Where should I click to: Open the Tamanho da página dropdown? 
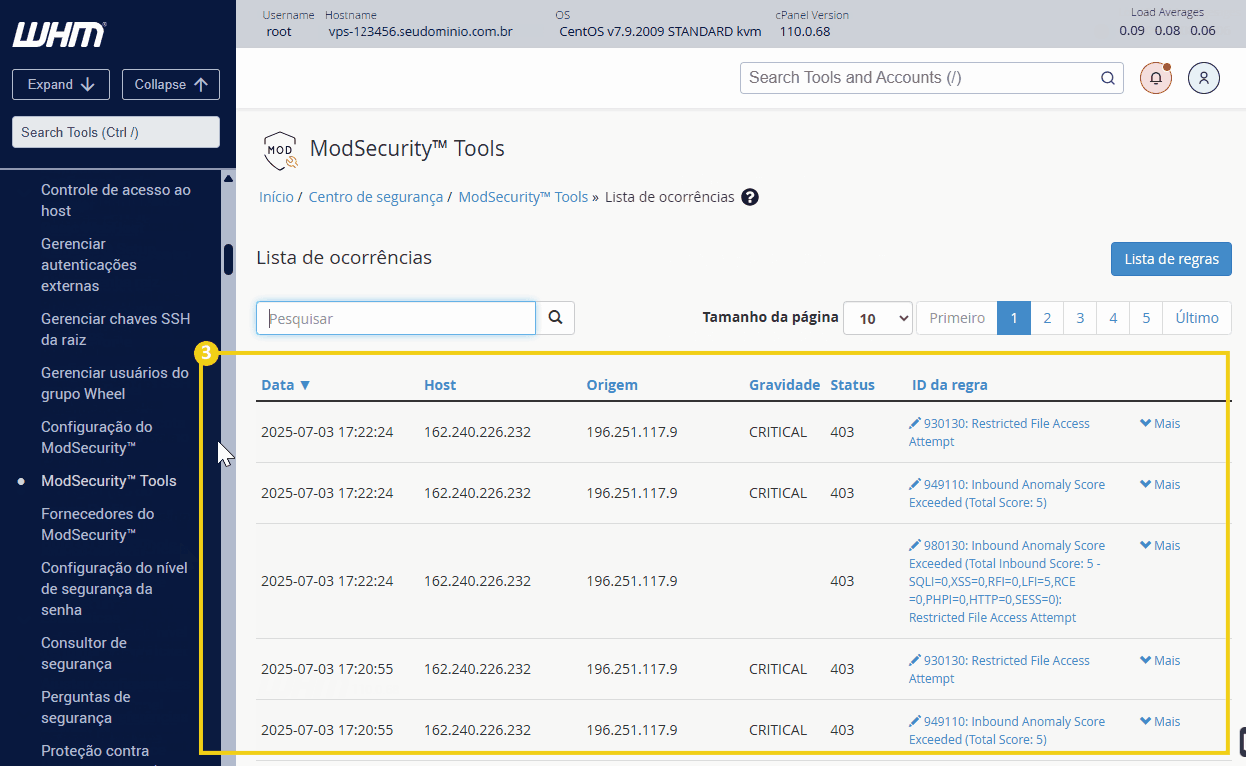[x=878, y=318]
